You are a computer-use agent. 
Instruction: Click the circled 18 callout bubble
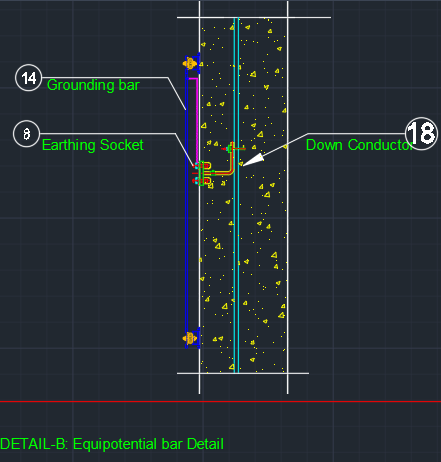point(421,134)
